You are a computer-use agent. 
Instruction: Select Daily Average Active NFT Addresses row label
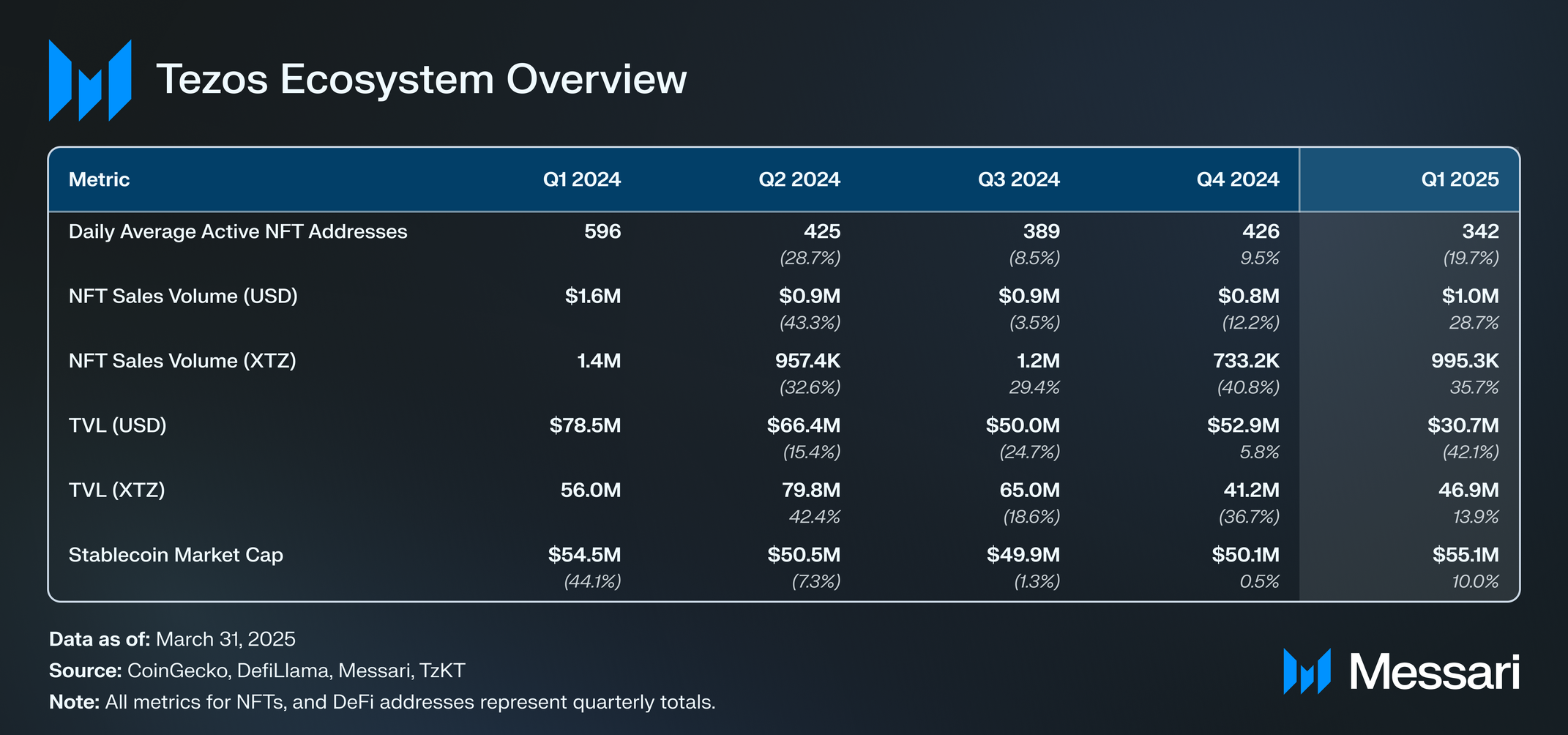238,231
